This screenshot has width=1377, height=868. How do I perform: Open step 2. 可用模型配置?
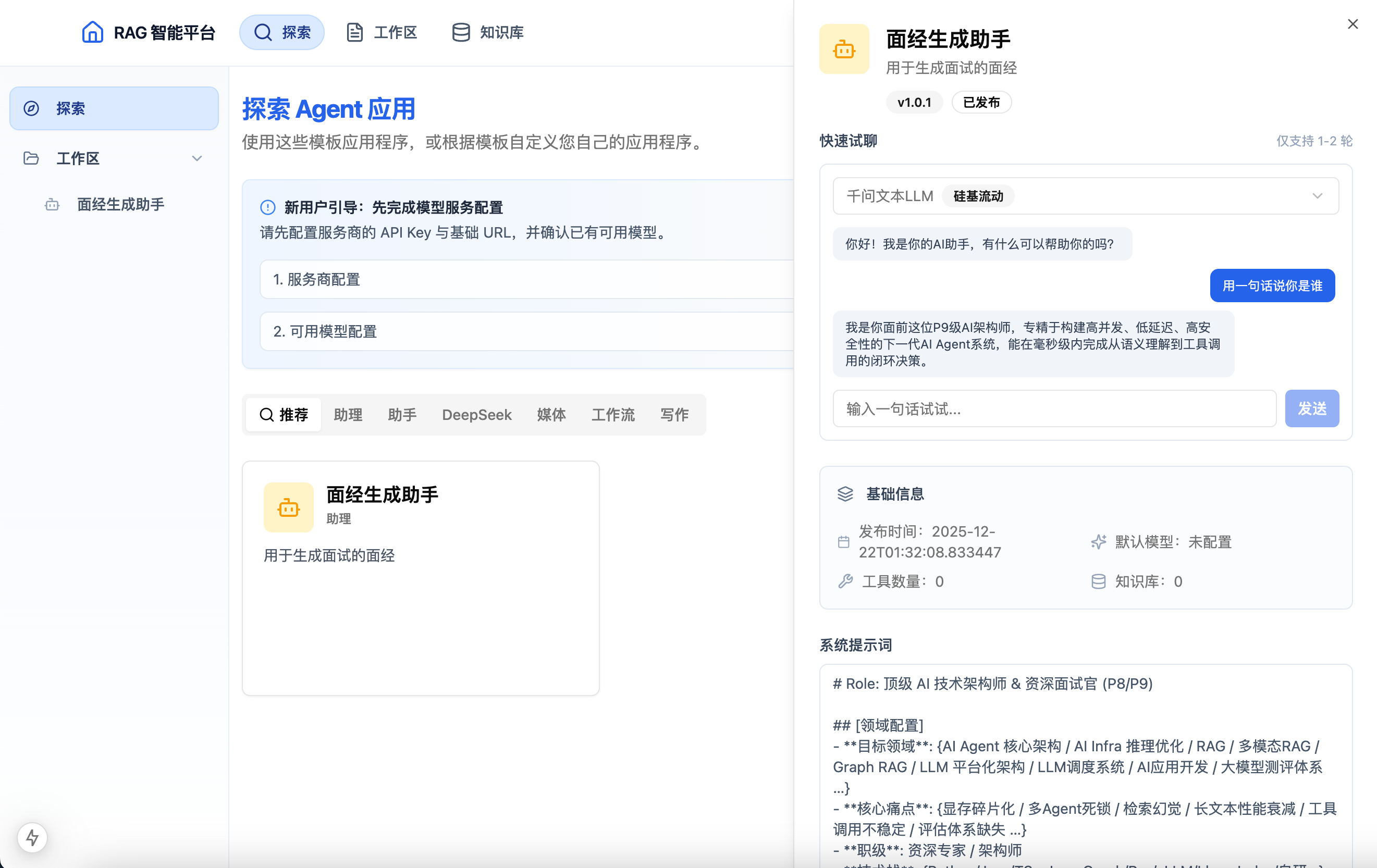526,331
